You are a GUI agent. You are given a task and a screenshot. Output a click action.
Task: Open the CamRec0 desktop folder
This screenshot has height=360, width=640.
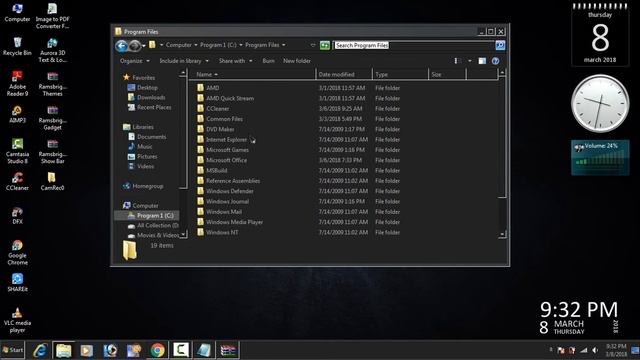(x=52, y=181)
